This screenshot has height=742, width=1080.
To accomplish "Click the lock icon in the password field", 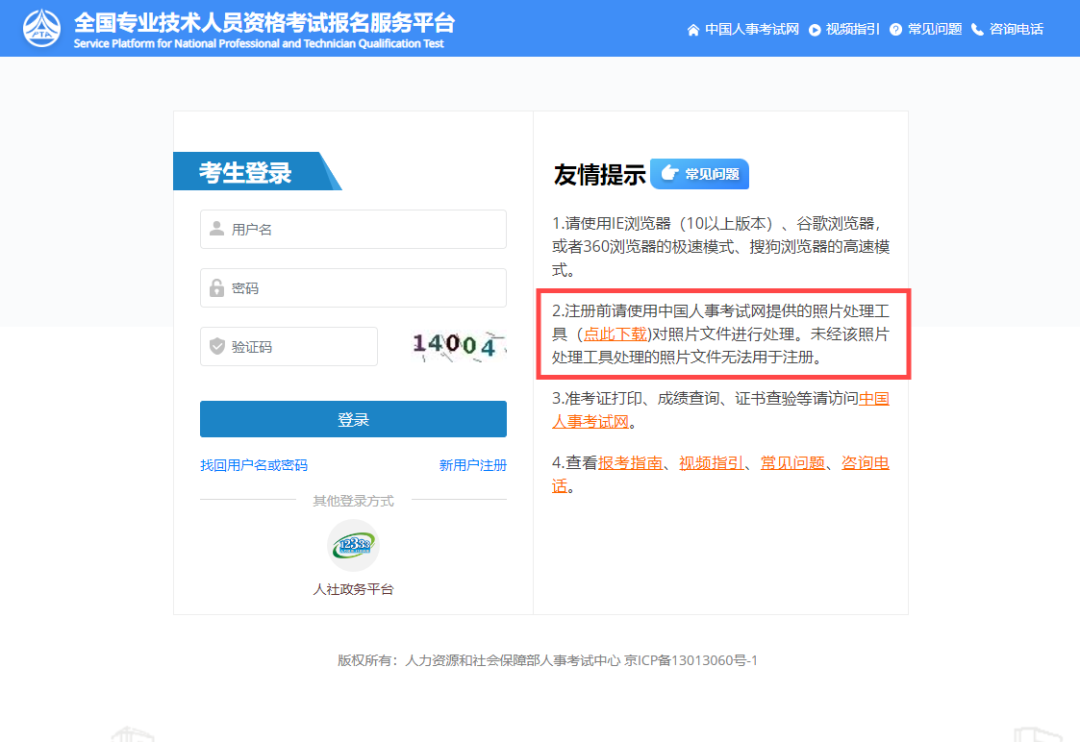I will [216, 288].
